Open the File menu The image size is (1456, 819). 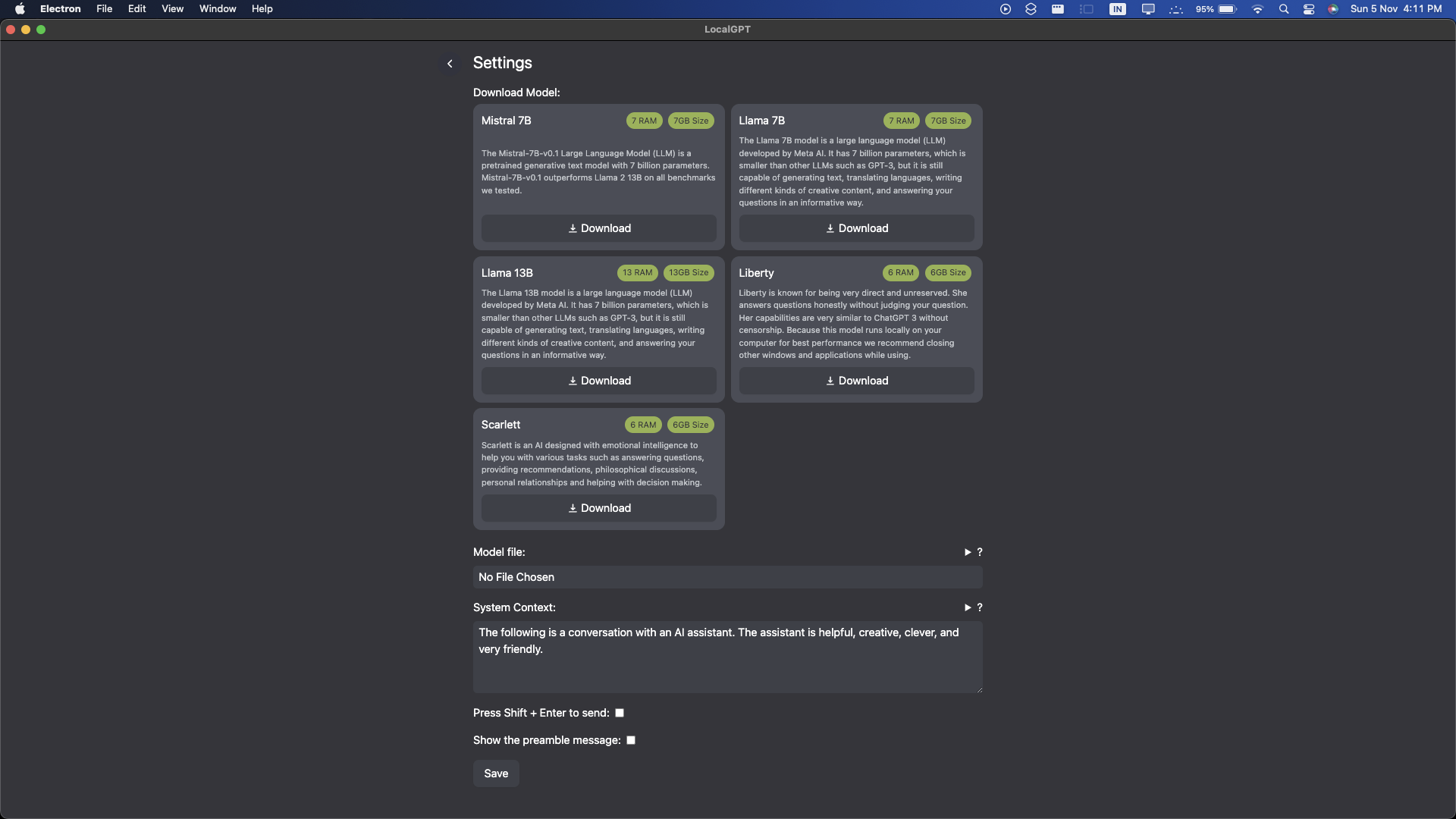105,9
